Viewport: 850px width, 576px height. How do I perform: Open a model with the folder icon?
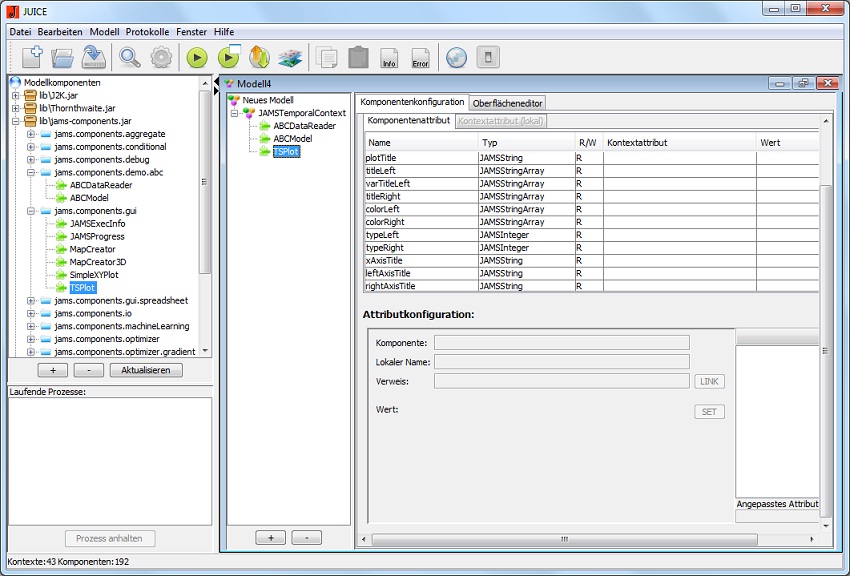click(63, 57)
